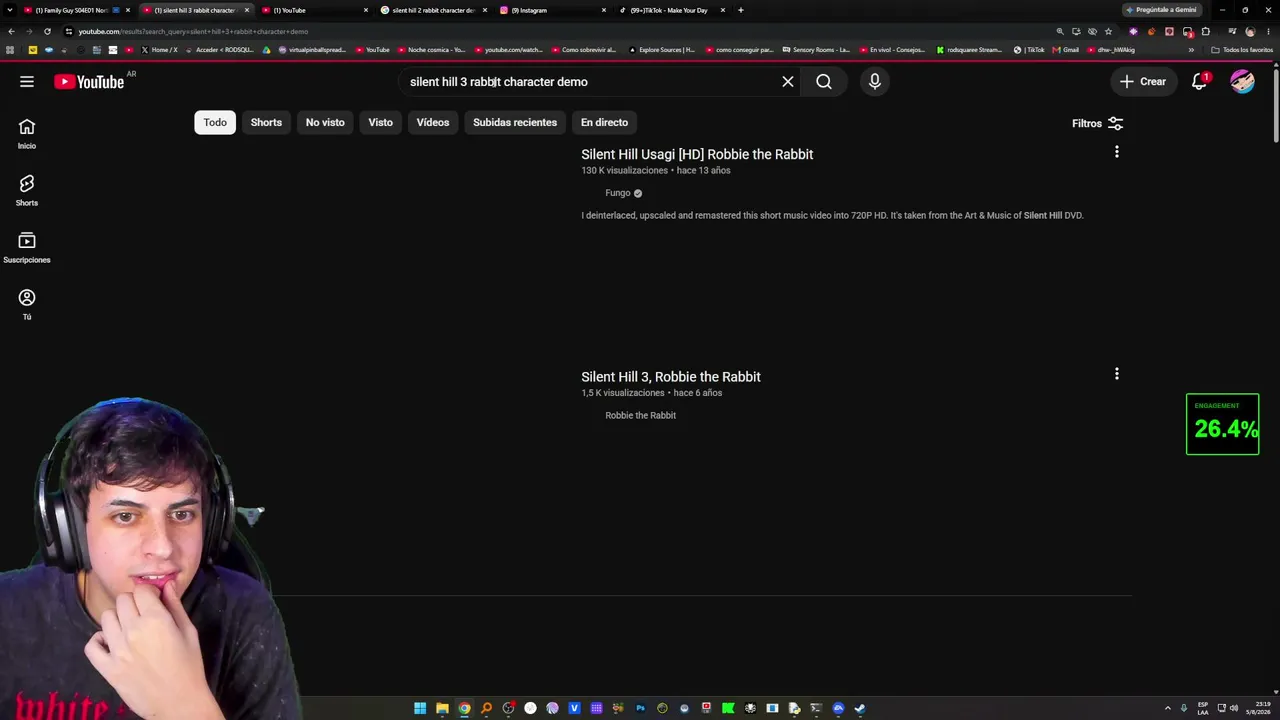Open File Explorer from the taskbar

(x=442, y=708)
